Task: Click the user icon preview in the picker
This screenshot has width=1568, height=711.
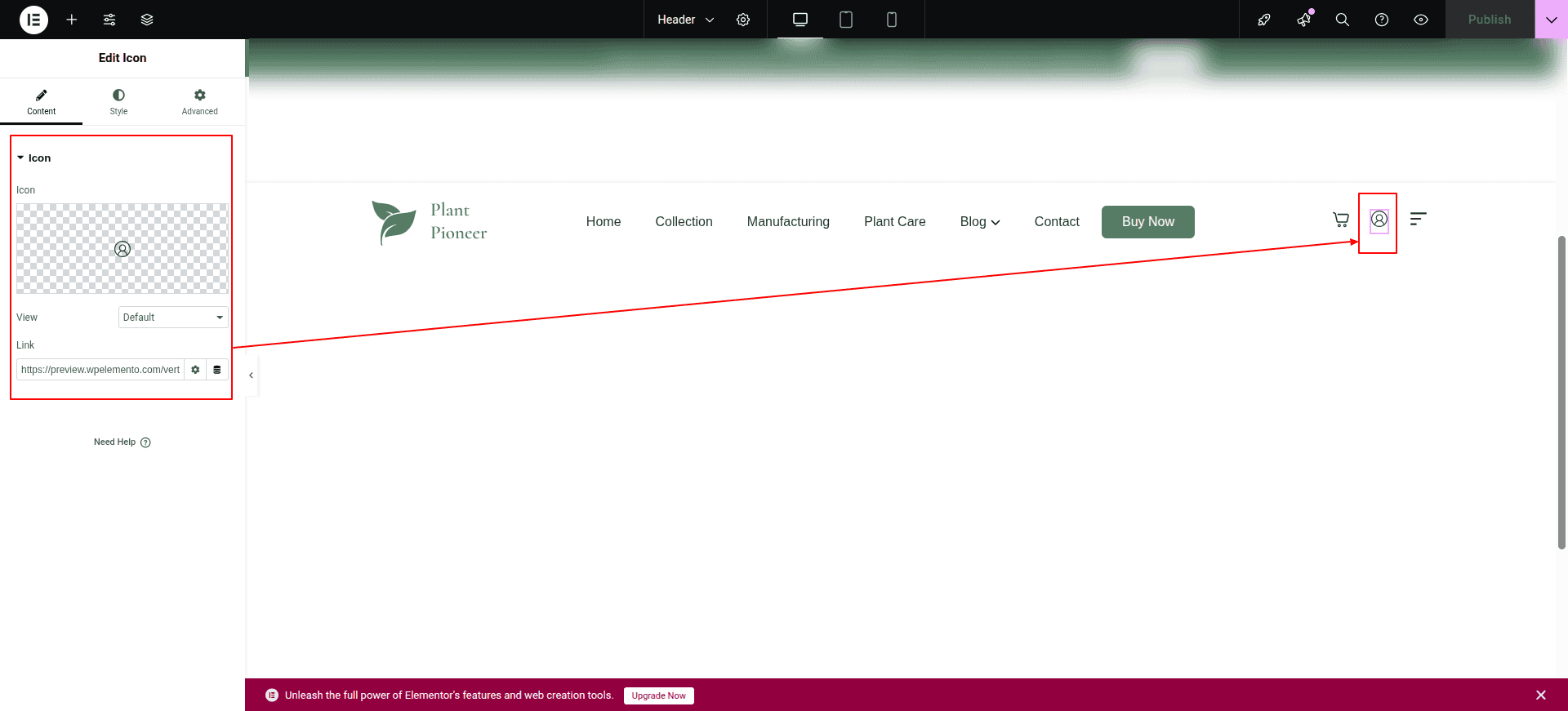Action: (x=122, y=249)
